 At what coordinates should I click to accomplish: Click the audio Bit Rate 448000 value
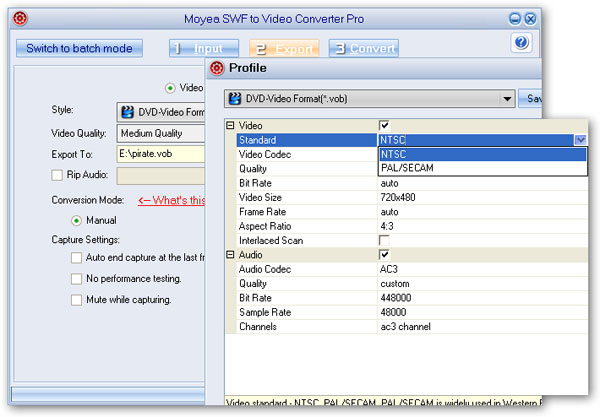point(396,298)
